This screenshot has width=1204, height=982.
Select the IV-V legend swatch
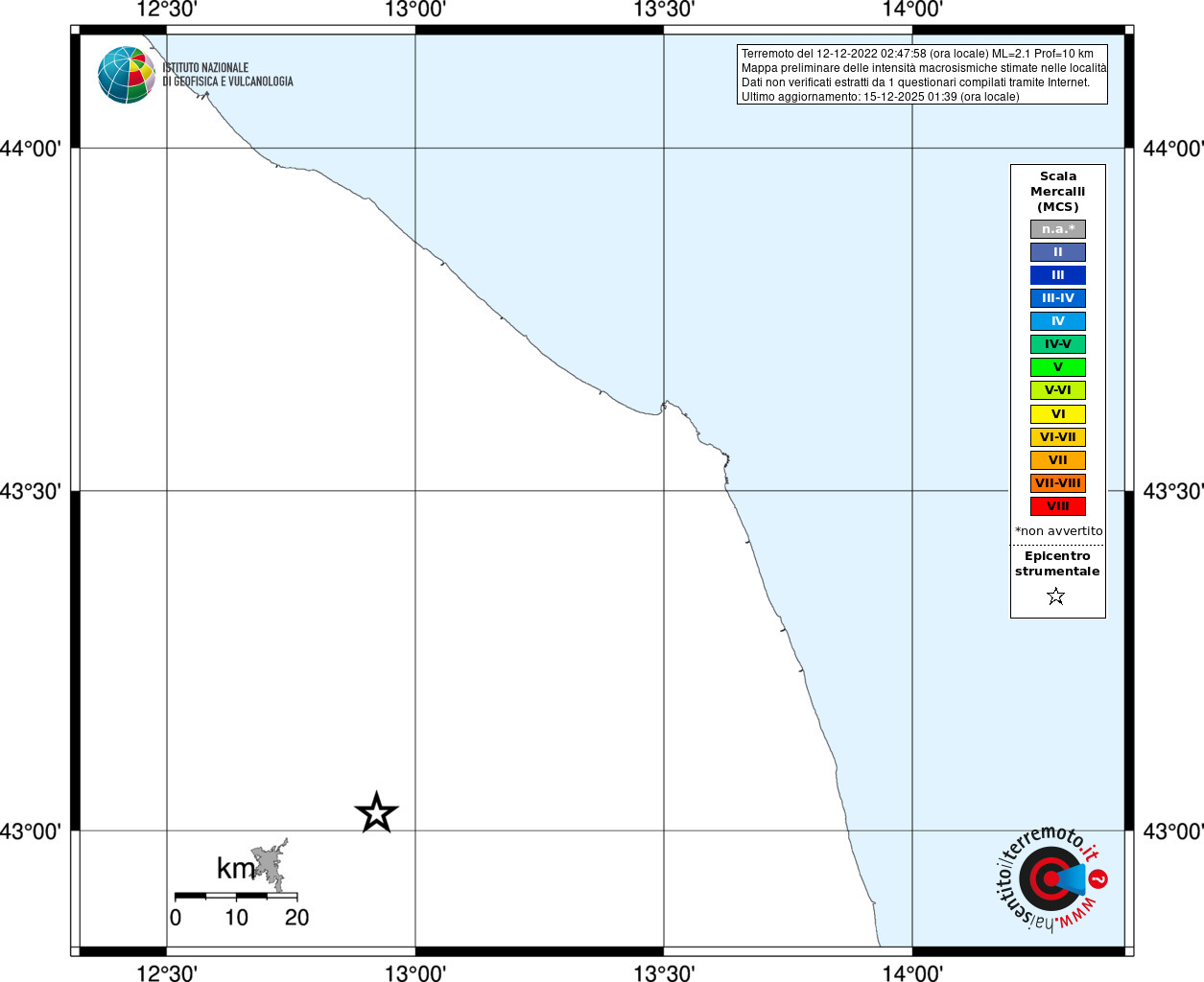[1058, 344]
